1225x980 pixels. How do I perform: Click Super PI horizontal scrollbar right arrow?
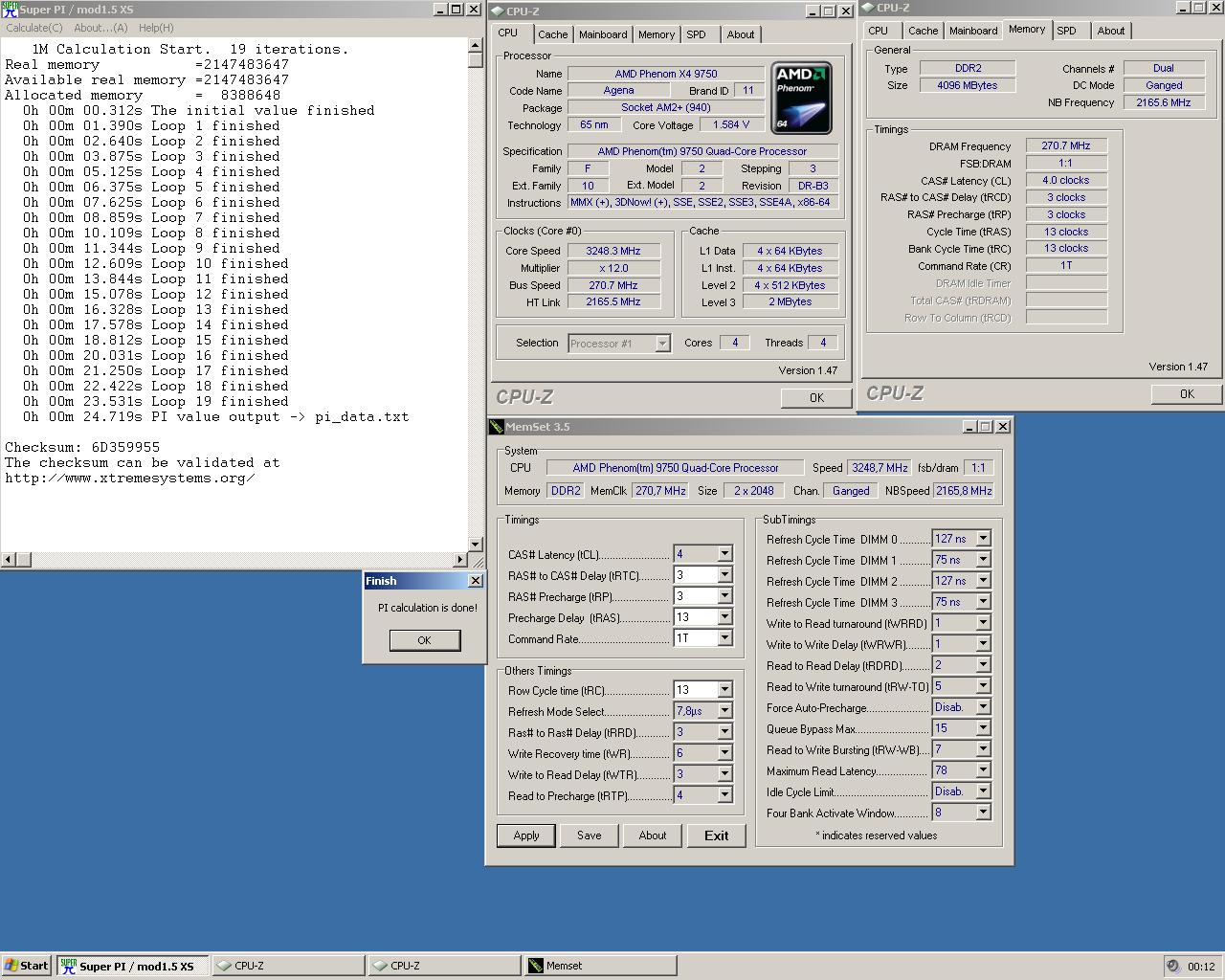pos(460,559)
